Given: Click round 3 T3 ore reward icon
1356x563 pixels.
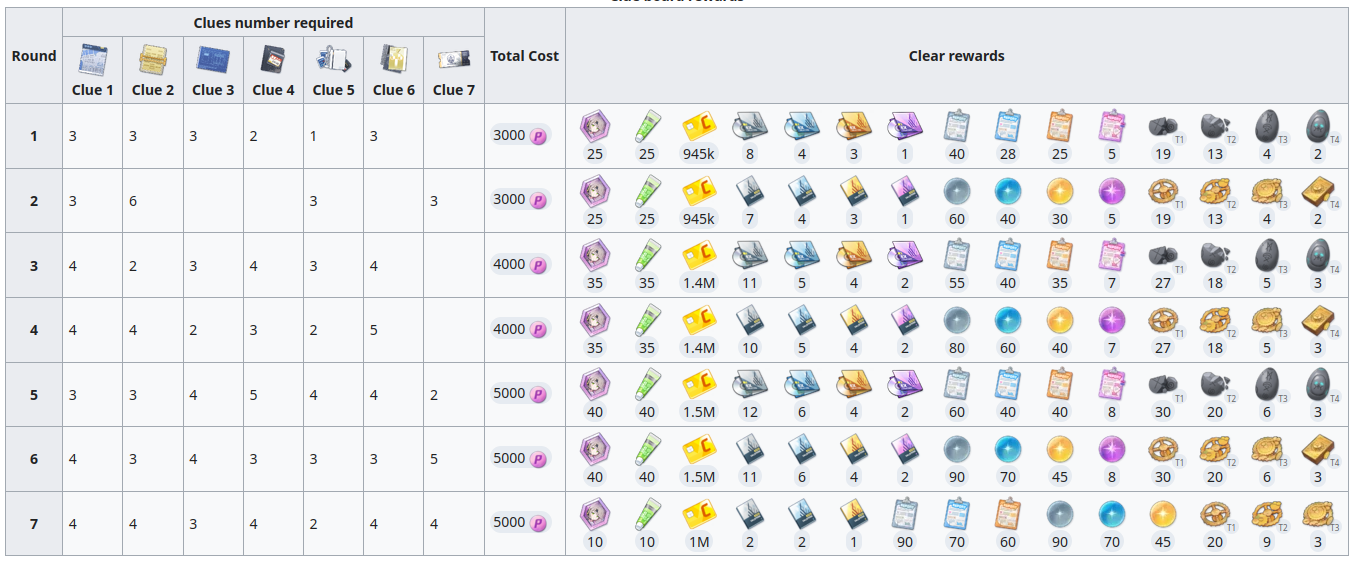Looking at the screenshot, I should [1266, 254].
